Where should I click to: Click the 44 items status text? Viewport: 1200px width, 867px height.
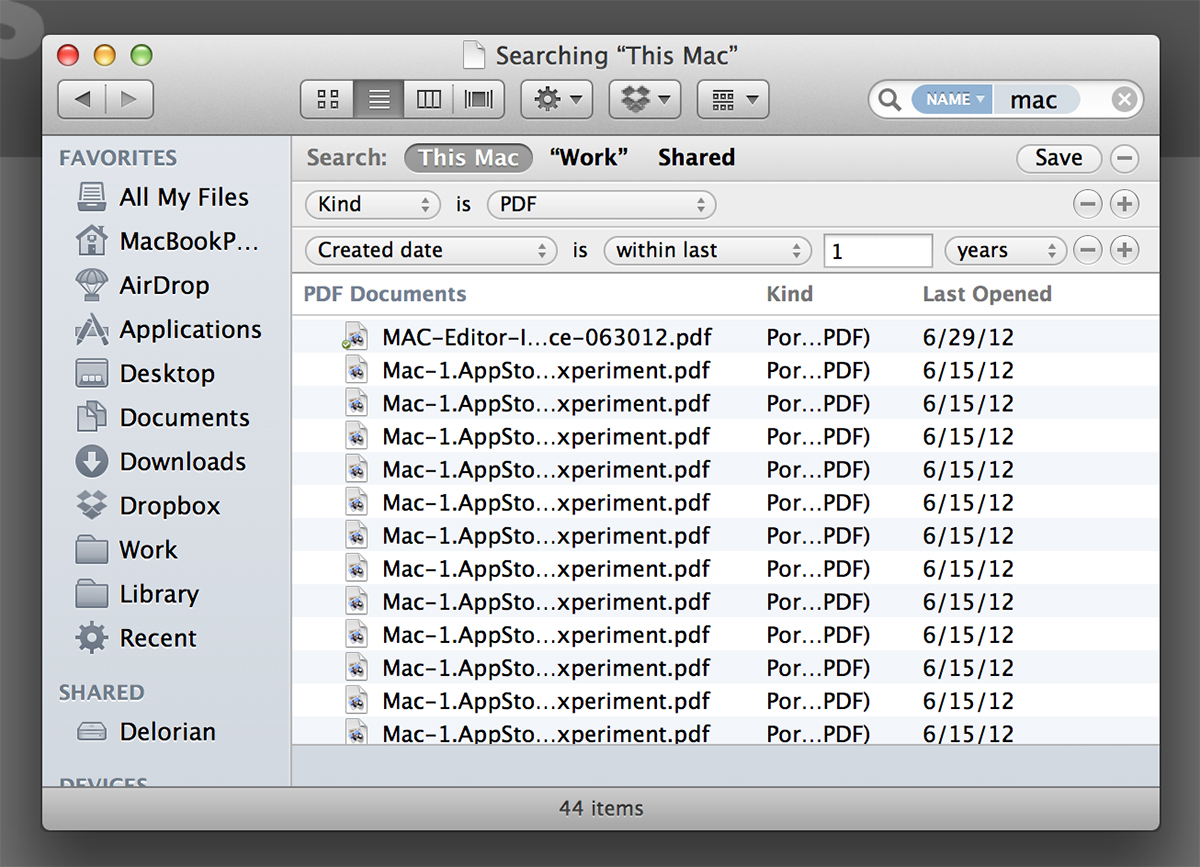pos(601,808)
